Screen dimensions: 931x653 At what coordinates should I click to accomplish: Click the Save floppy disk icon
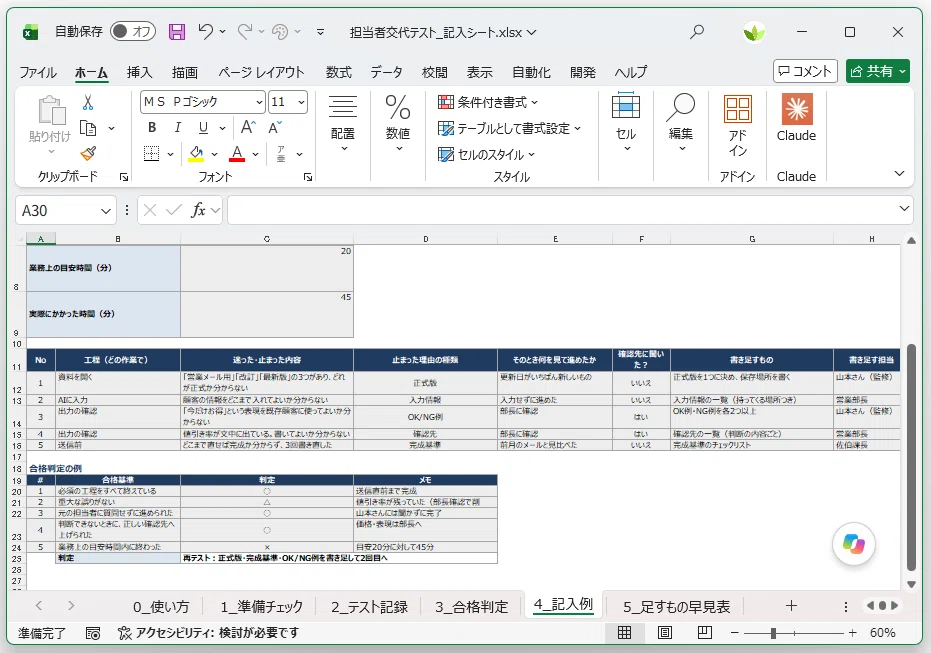coord(177,31)
